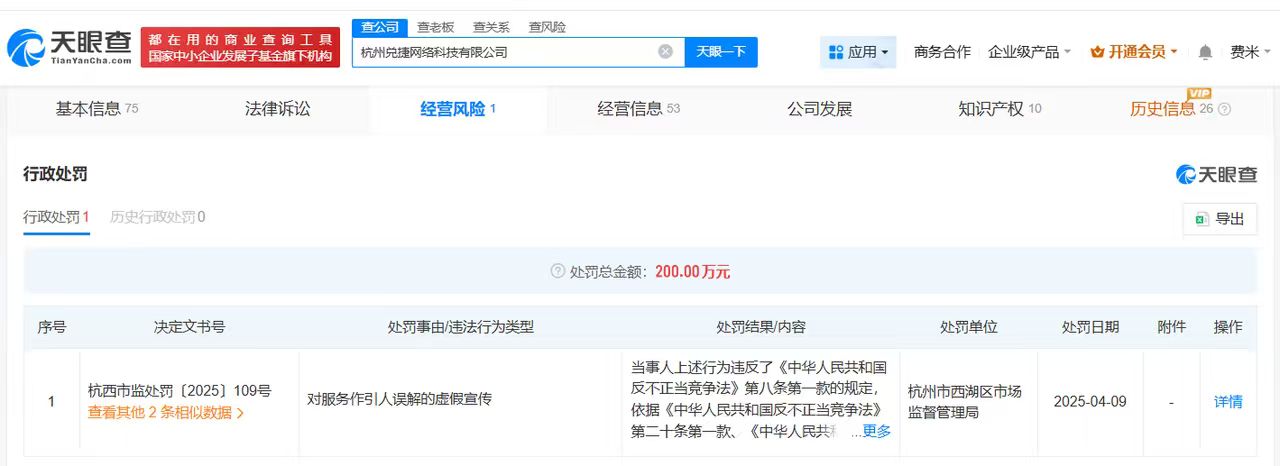Click the 开通会员 membership crown
The image size is (1280, 466).
pyautogui.click(x=1097, y=52)
